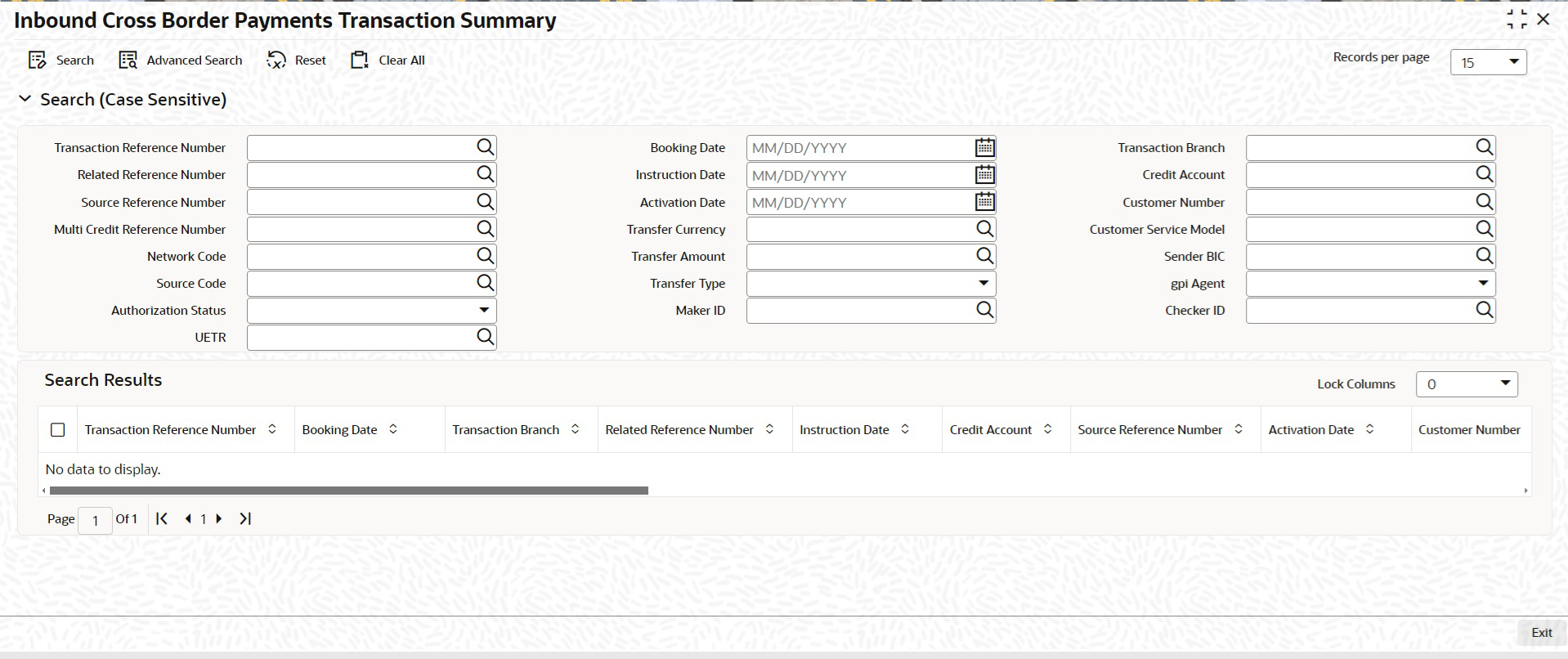This screenshot has height=659, width=1568.
Task: Click the Customer Number column header
Action: 1469,429
